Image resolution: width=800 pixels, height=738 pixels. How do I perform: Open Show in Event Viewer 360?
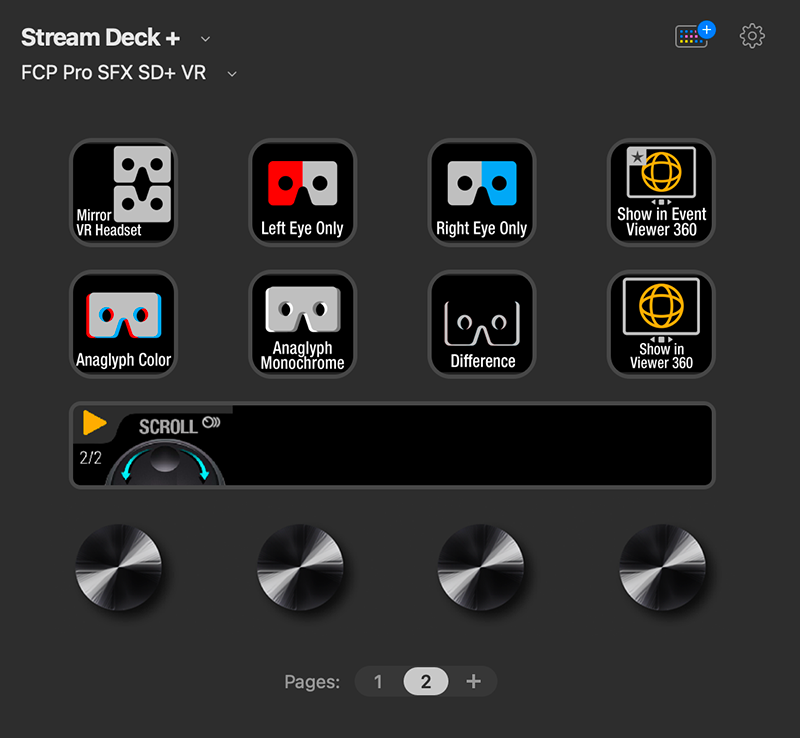(660, 192)
